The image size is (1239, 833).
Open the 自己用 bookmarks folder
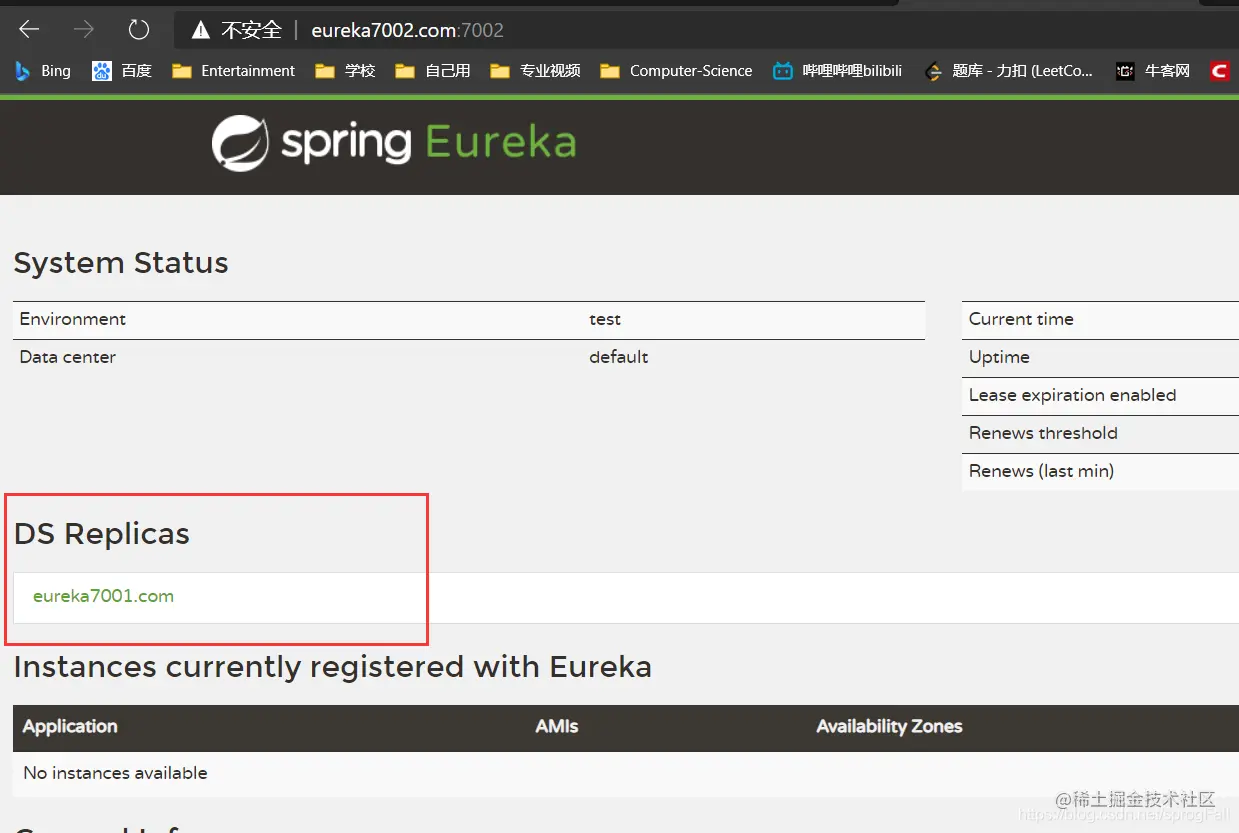point(433,71)
